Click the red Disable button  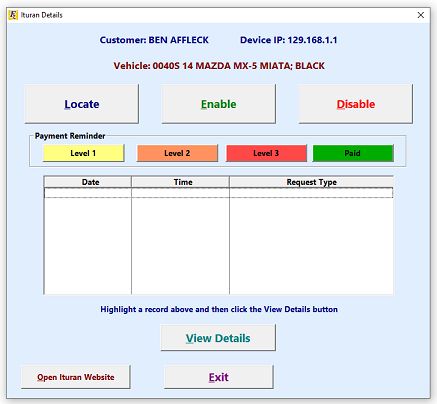(356, 104)
